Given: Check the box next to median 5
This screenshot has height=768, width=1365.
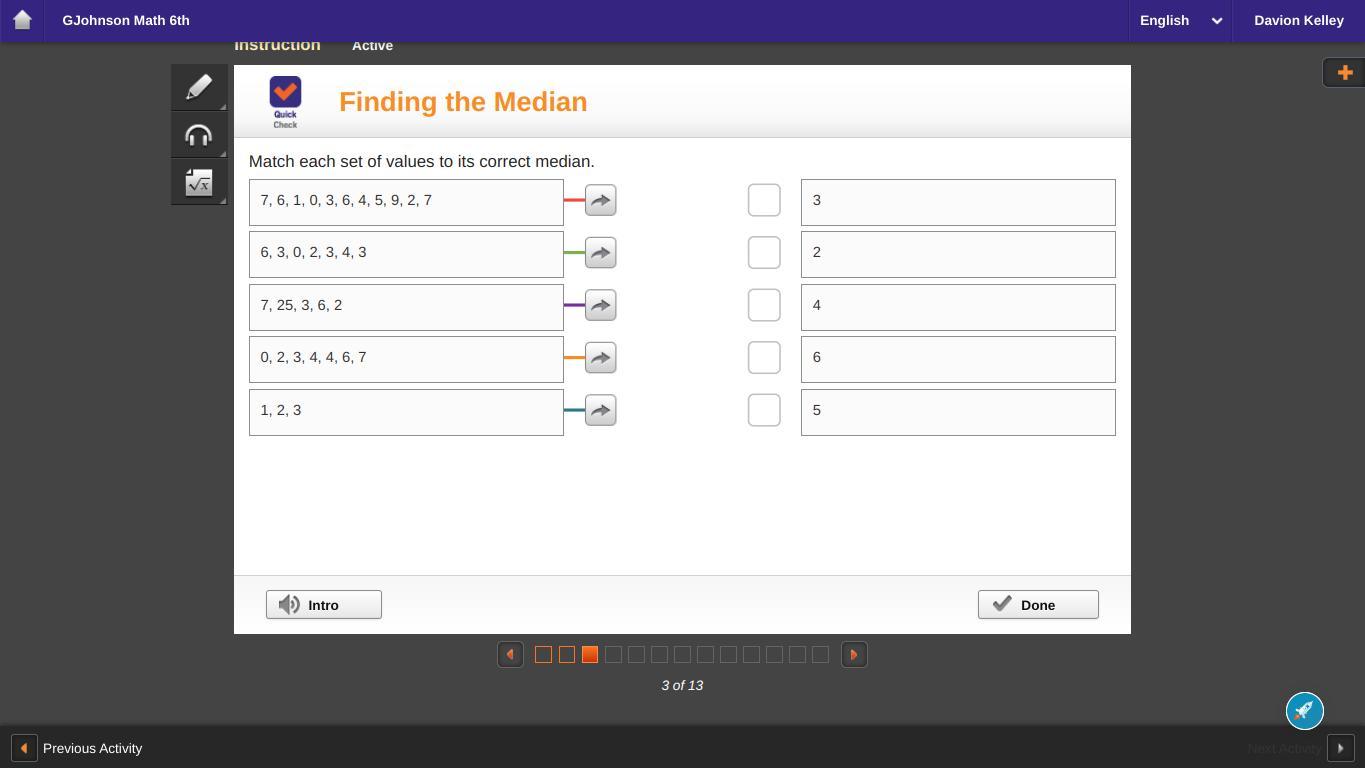Looking at the screenshot, I should [x=764, y=410].
